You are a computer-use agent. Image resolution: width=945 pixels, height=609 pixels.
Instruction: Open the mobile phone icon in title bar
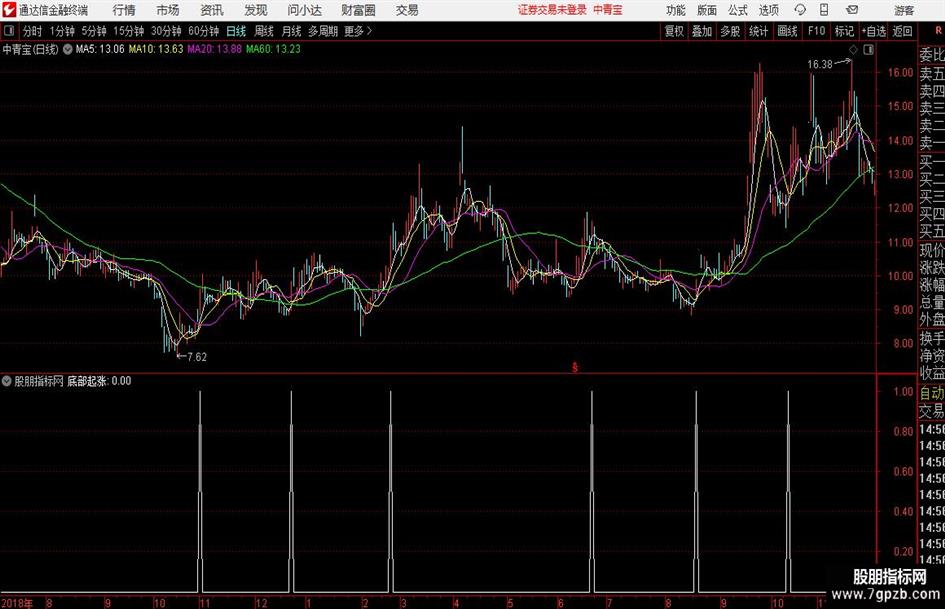(824, 10)
